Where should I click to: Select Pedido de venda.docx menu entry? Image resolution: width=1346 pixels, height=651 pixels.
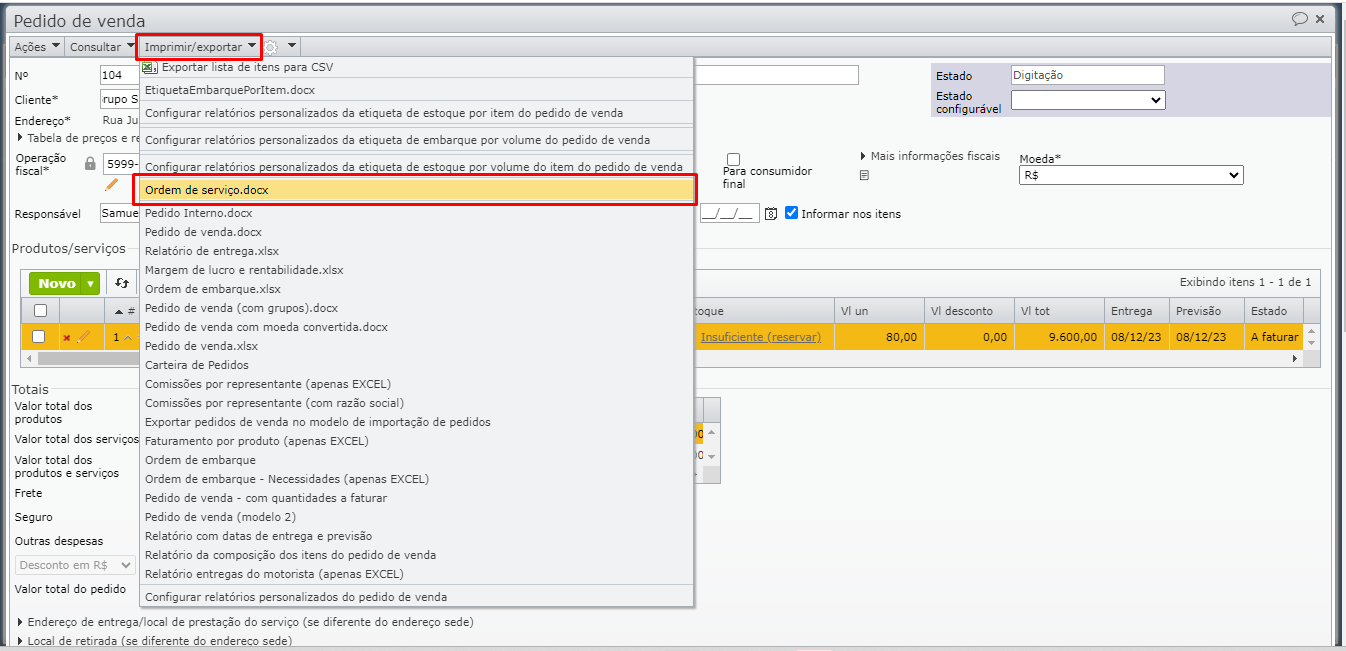[416, 232]
